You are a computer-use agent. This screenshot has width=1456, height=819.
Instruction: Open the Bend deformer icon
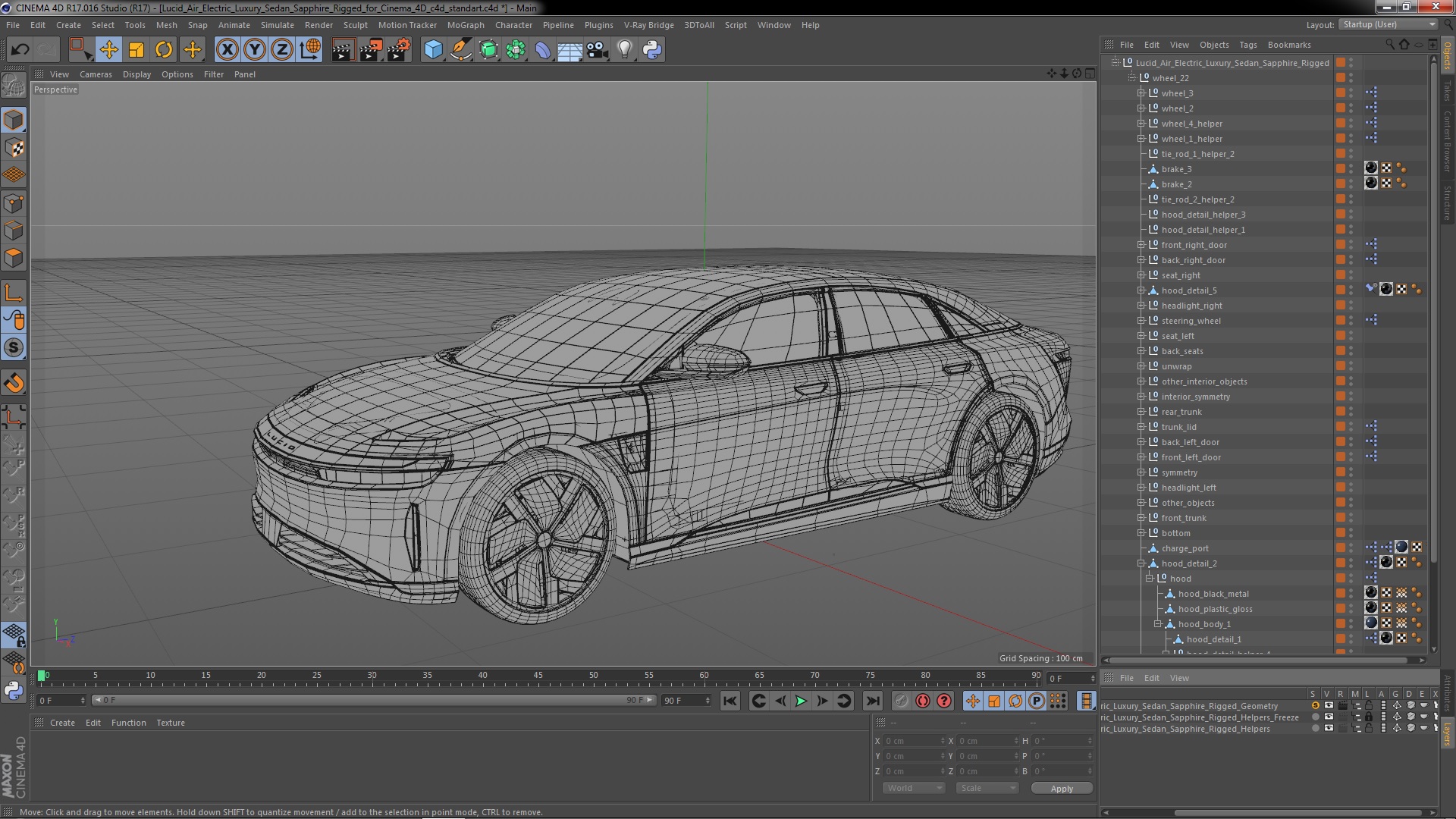point(543,50)
